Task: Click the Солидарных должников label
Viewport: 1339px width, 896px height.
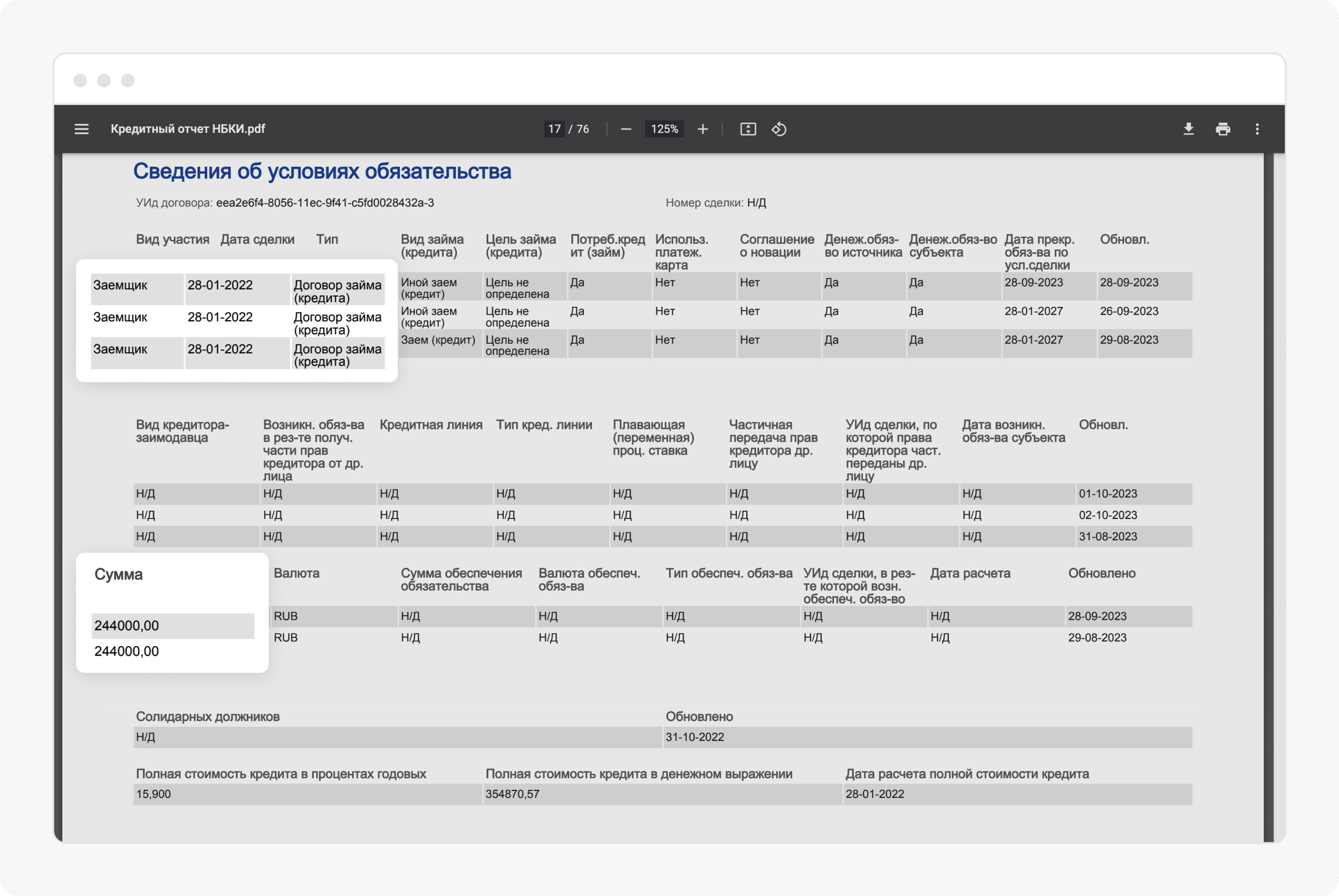Action: 208,717
